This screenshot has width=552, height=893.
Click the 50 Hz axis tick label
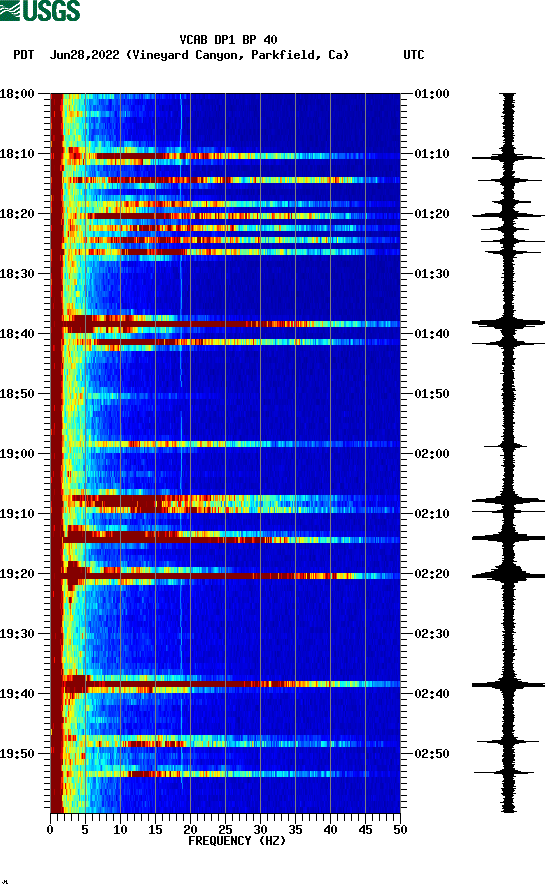click(x=400, y=830)
